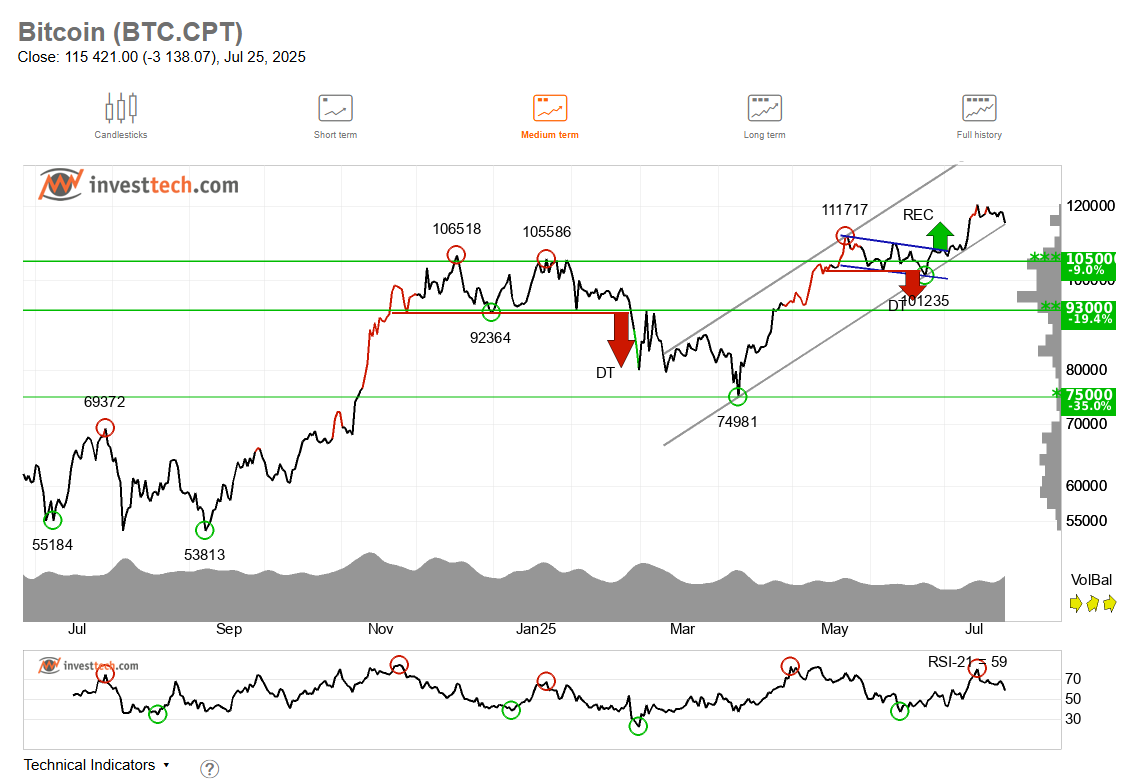
Task: Click the VolBal label
Action: pos(1091,580)
